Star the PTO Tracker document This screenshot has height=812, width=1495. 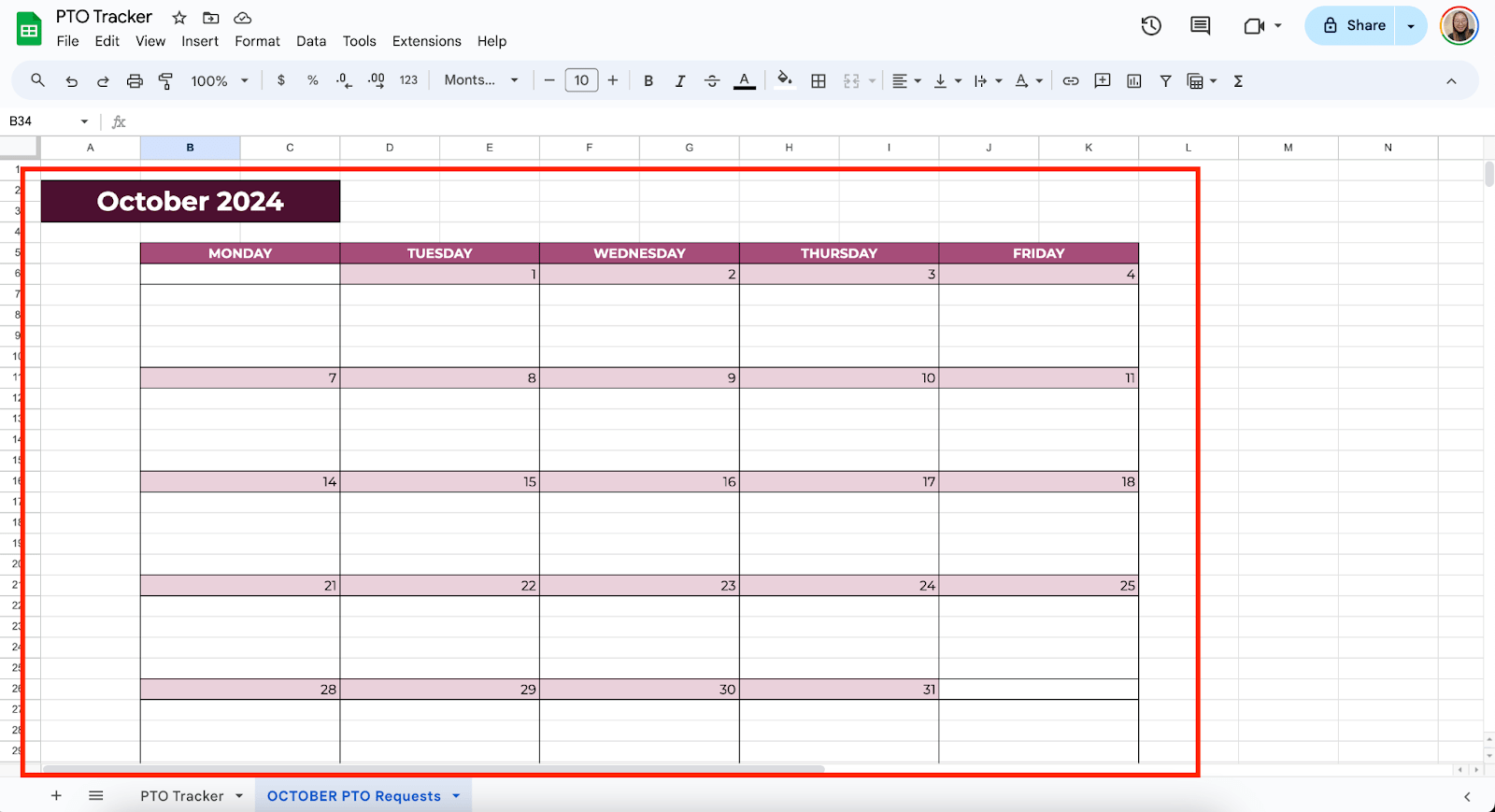[179, 18]
